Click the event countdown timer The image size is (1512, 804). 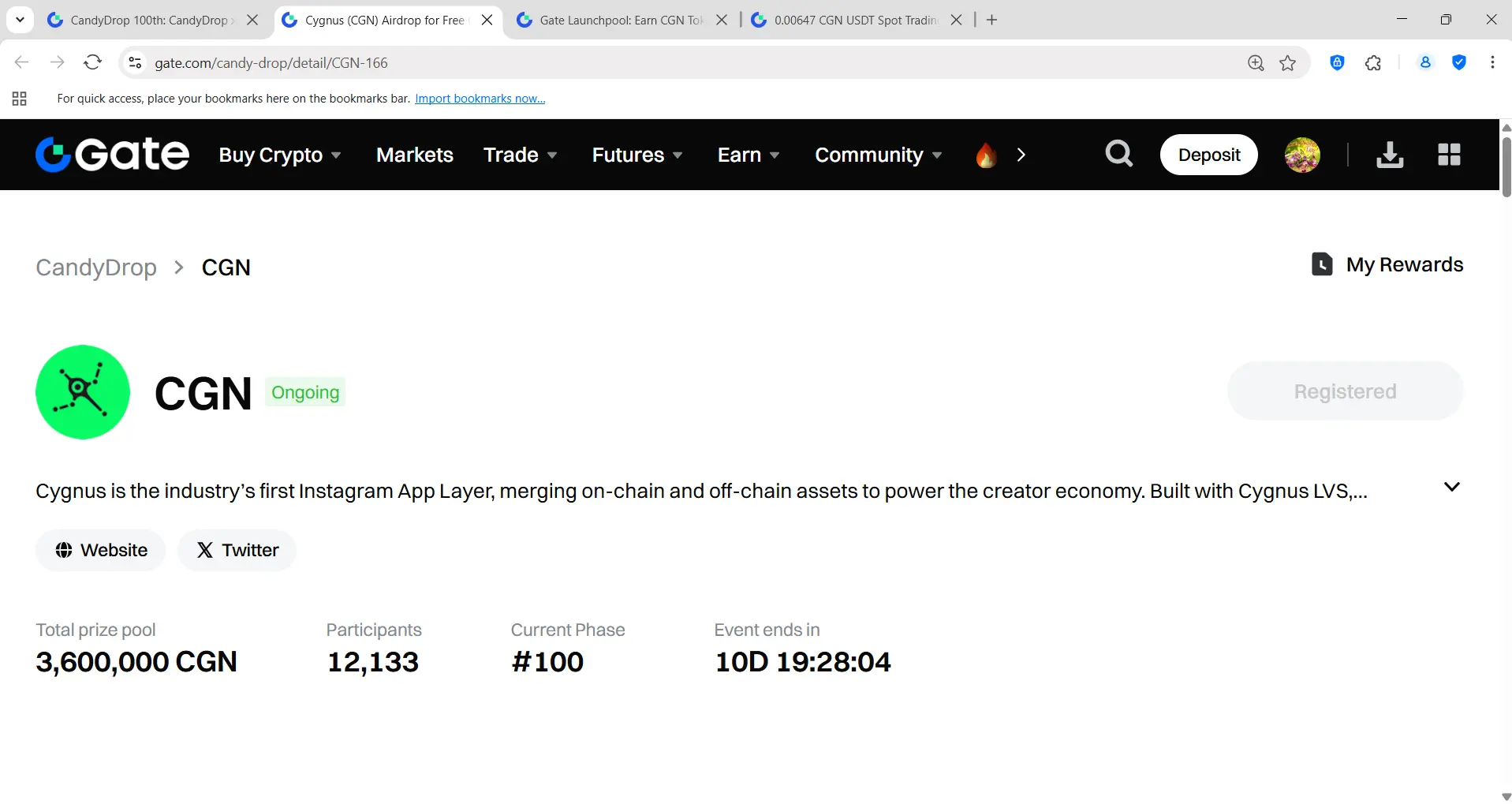coord(803,662)
